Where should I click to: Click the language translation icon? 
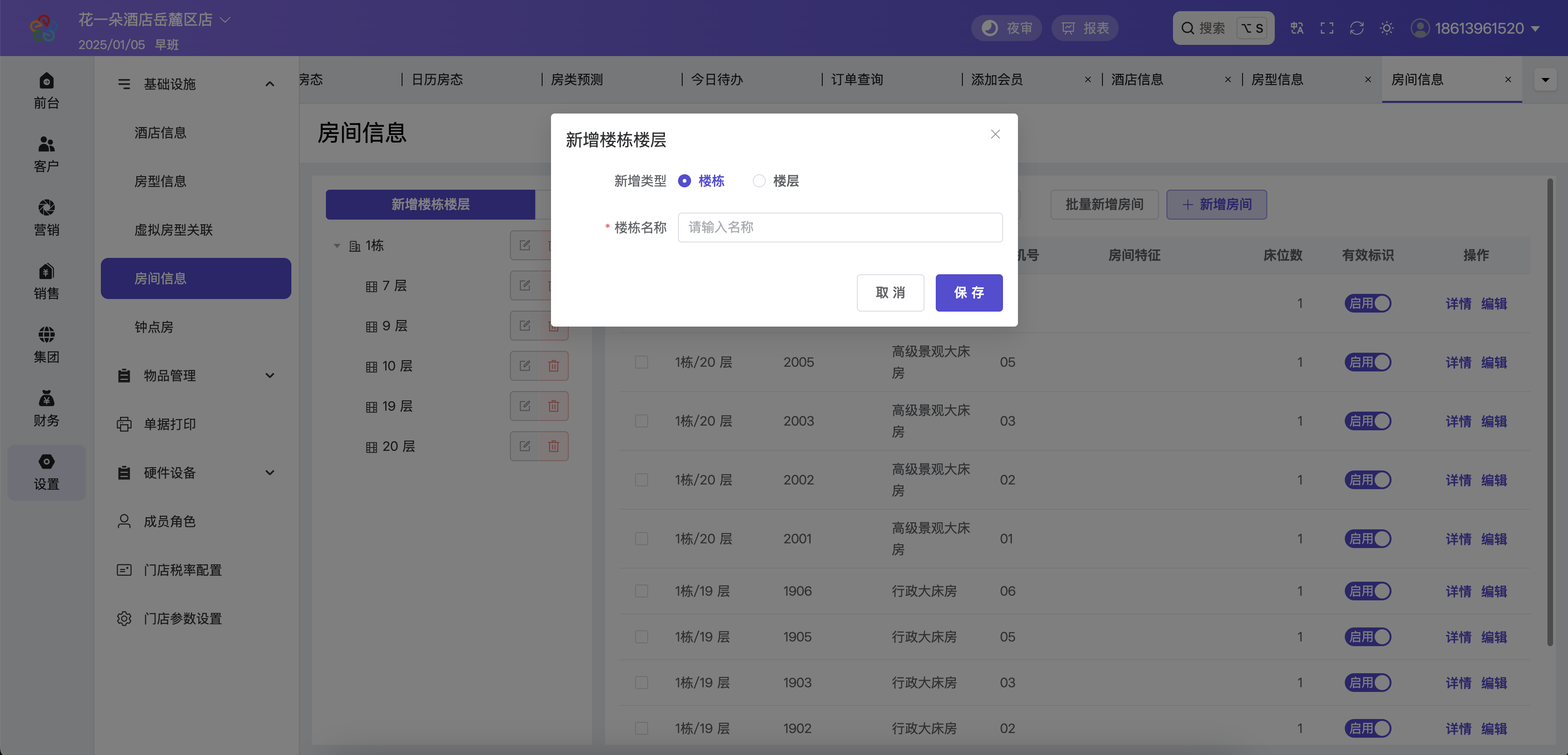tap(1297, 28)
